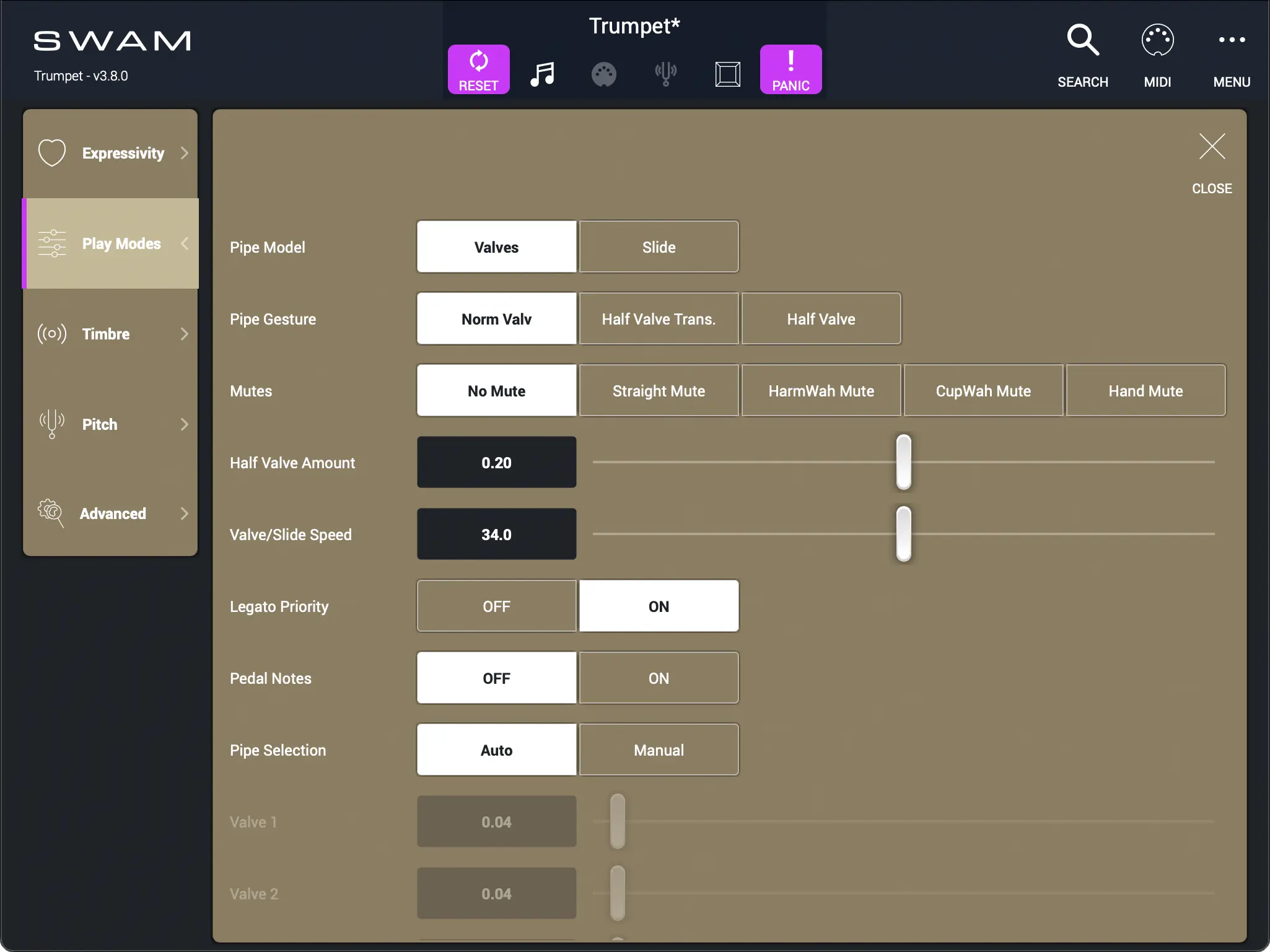Click the Reset icon in the toolbar
Screen dimensions: 1270x952
(x=478, y=69)
